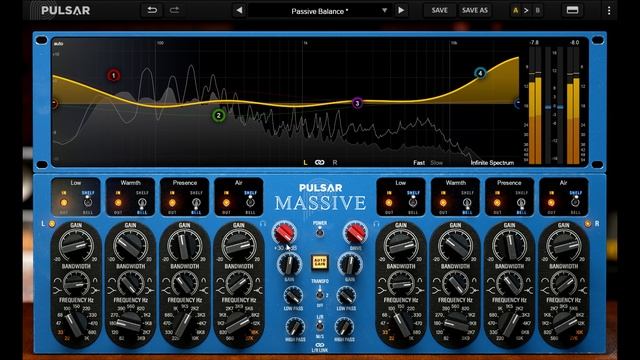The height and width of the screenshot is (360, 640).
Task: Flip the right Low band shelf/bell switch
Action: click(413, 202)
